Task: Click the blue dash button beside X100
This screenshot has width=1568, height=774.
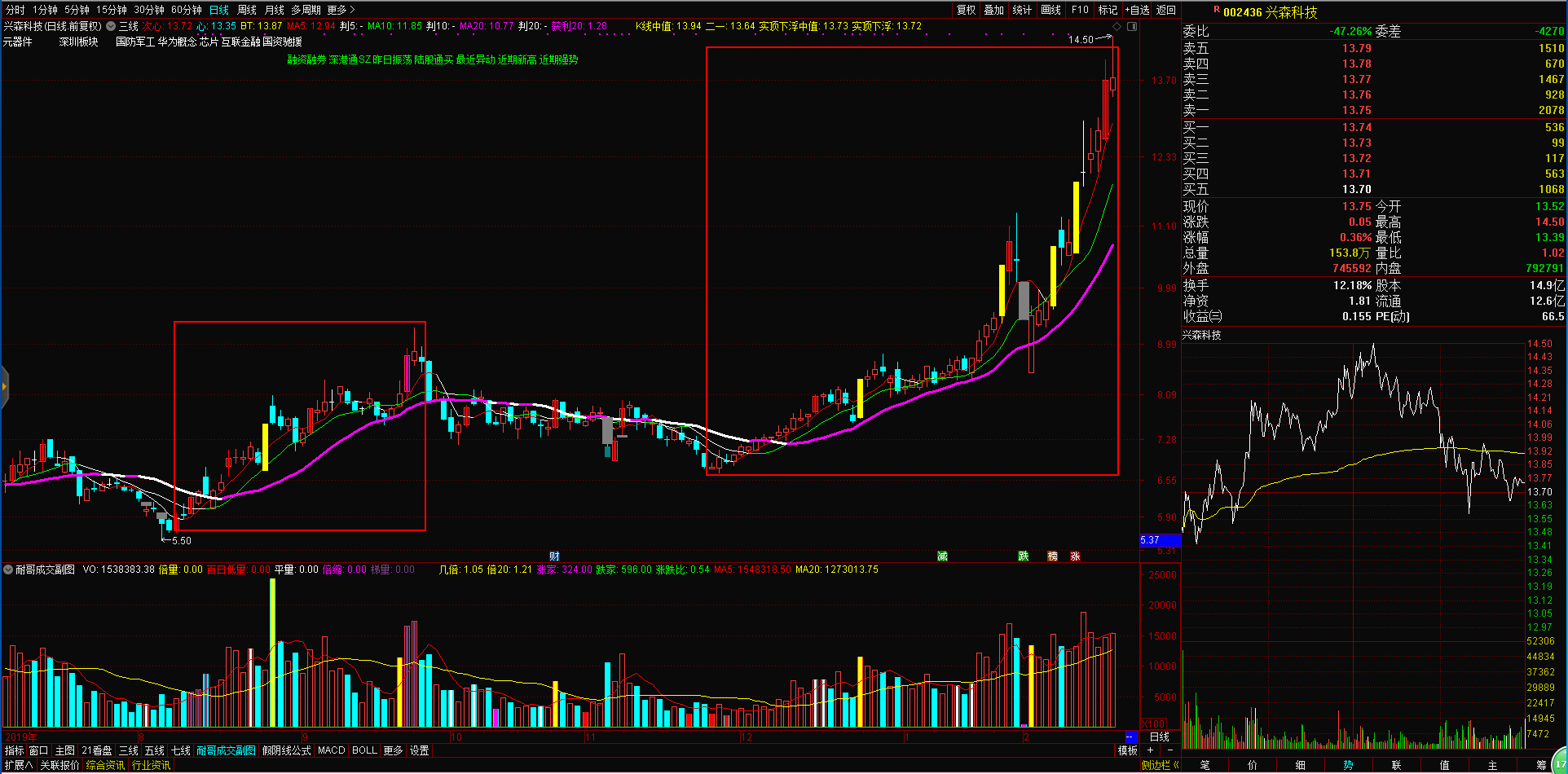Action: [1130, 737]
